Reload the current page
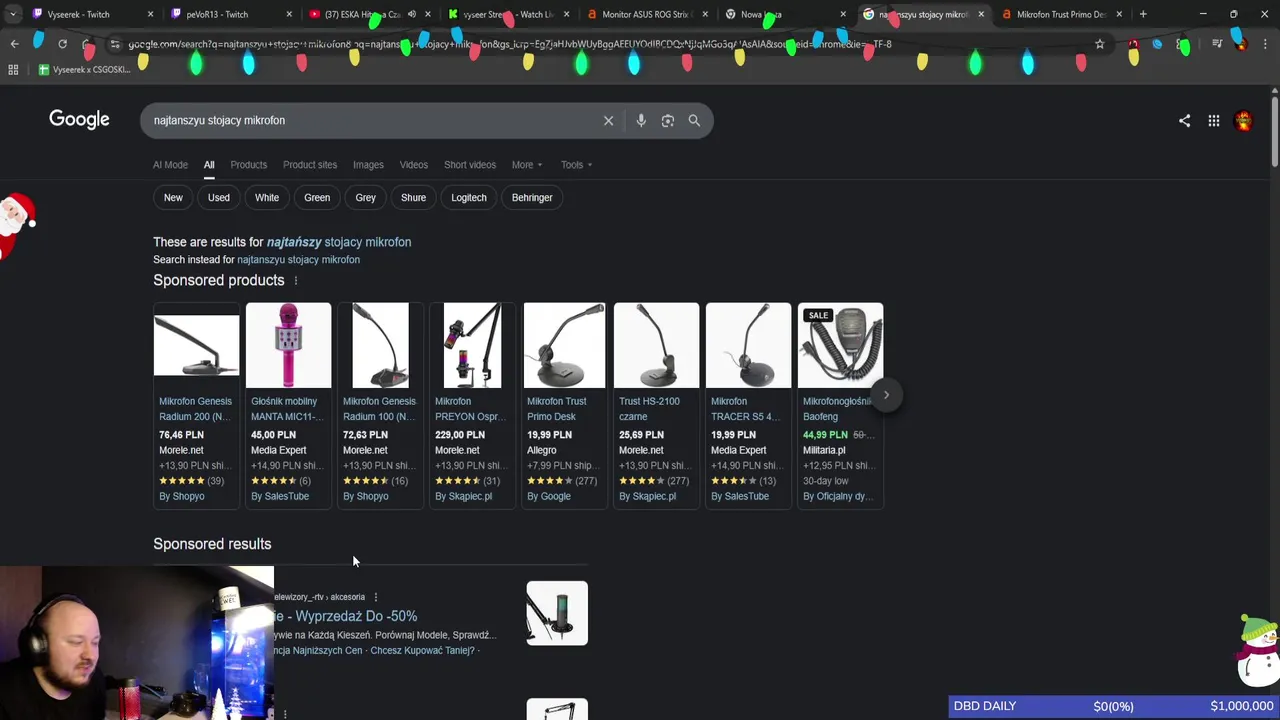Image resolution: width=1280 pixels, height=720 pixels. pos(62,44)
